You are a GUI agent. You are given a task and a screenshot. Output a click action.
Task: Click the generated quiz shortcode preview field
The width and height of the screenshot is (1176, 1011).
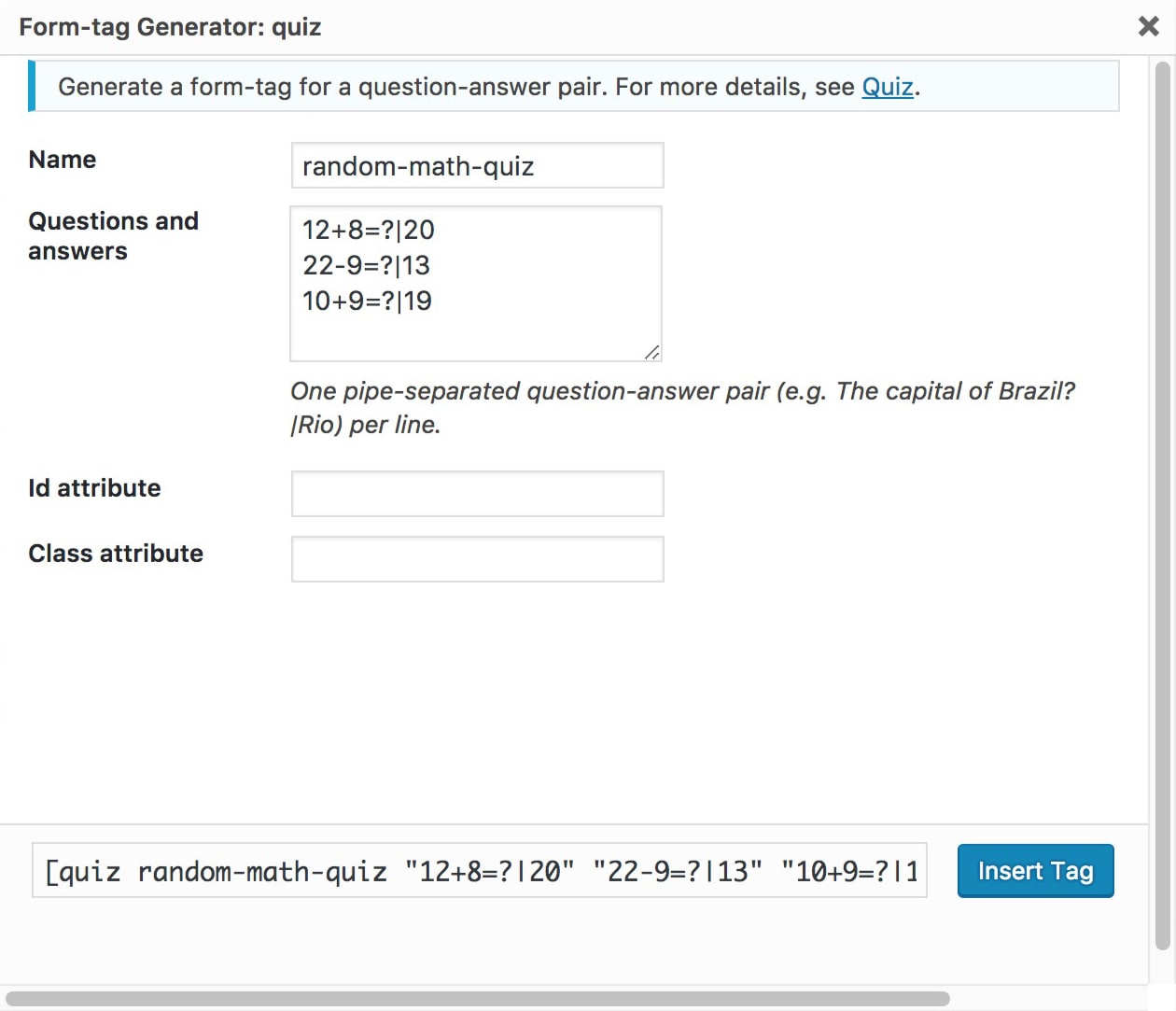pyautogui.click(x=479, y=871)
